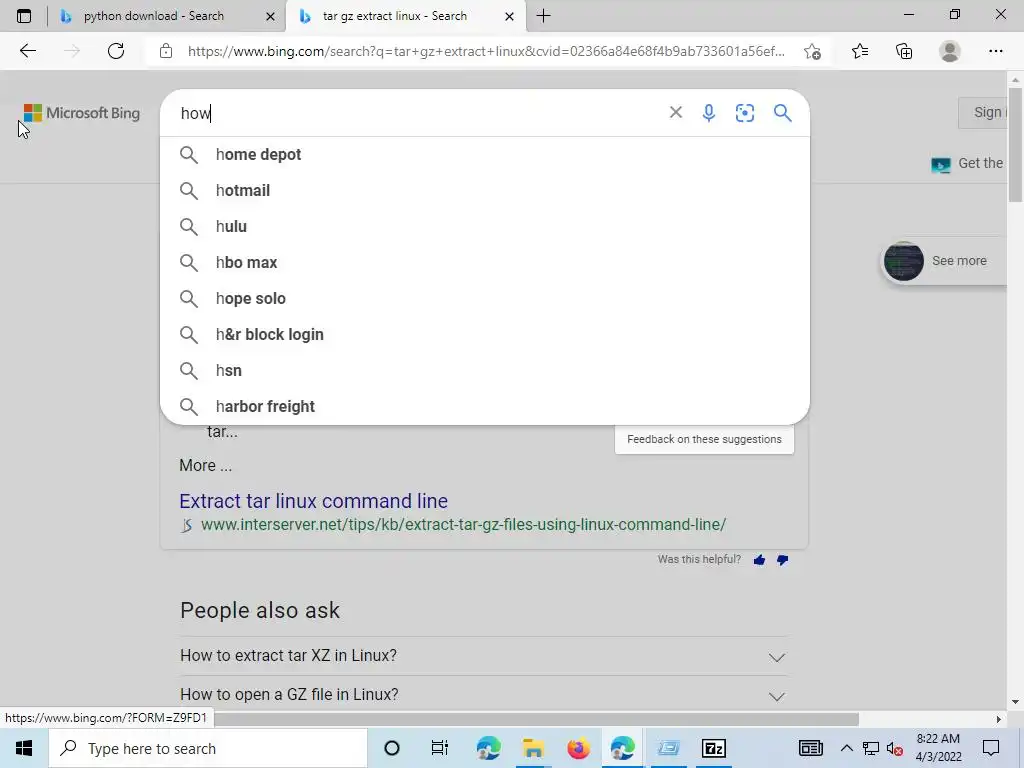
Task: Show hidden system tray icons
Action: (x=846, y=748)
